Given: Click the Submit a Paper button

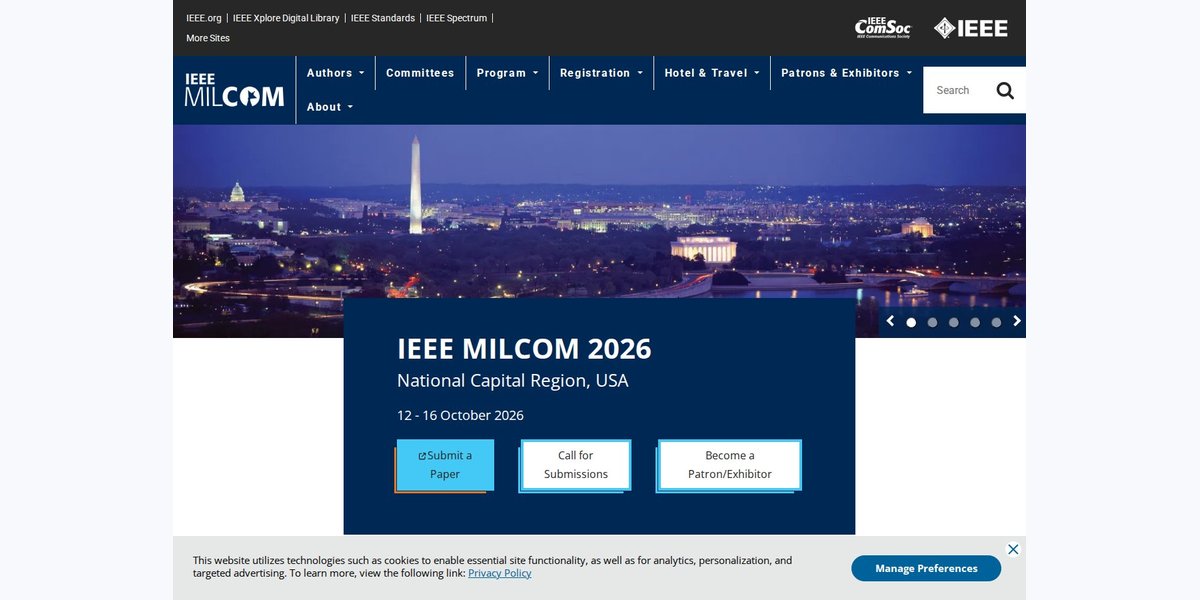Looking at the screenshot, I should tap(445, 465).
